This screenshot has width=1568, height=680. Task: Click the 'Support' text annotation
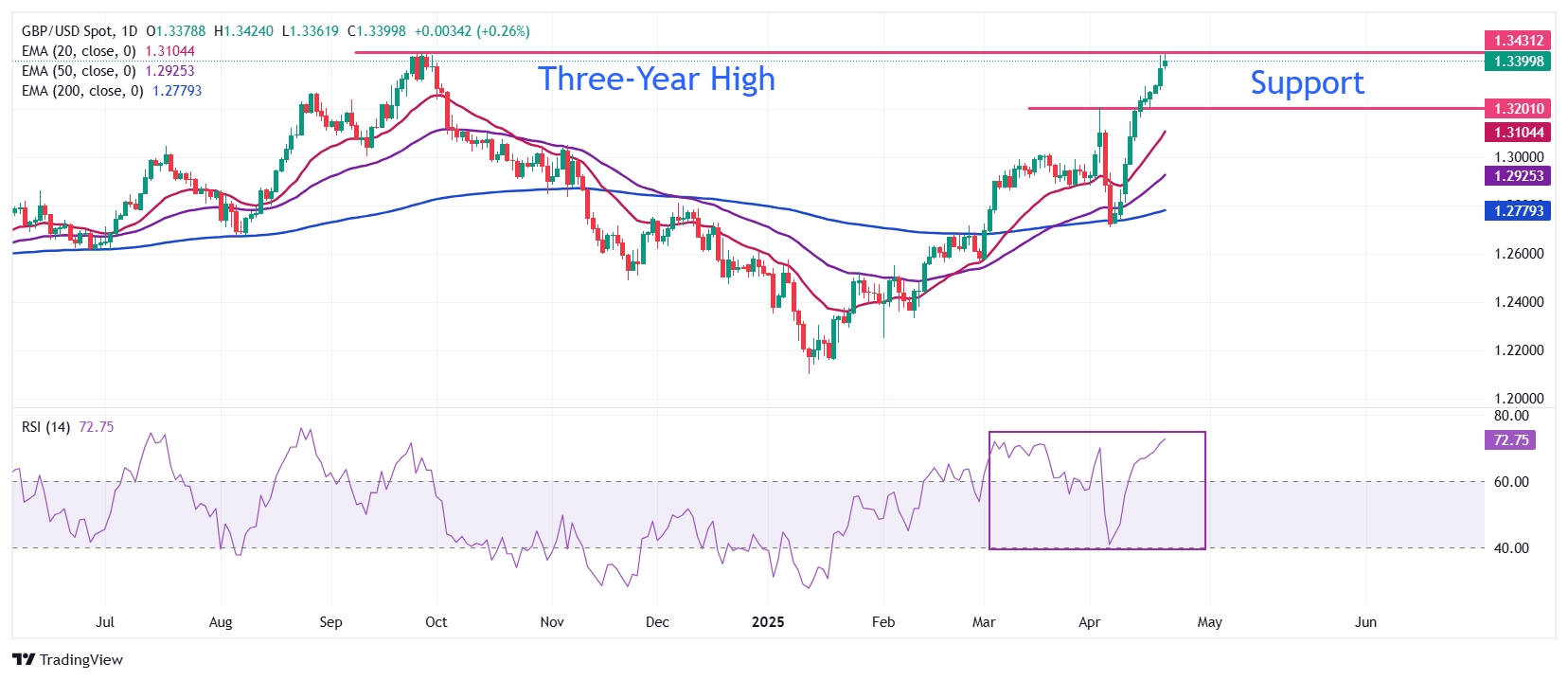pyautogui.click(x=1307, y=83)
